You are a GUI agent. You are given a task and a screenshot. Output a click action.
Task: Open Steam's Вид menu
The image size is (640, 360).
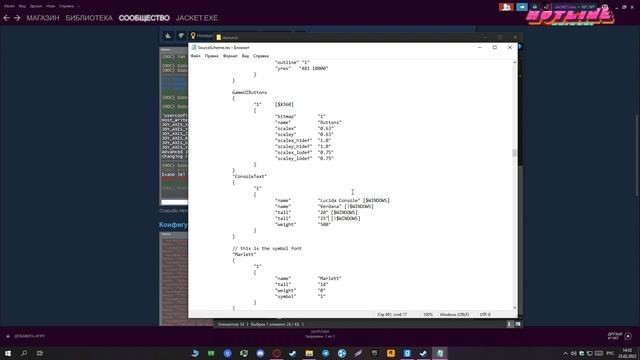click(x=22, y=6)
